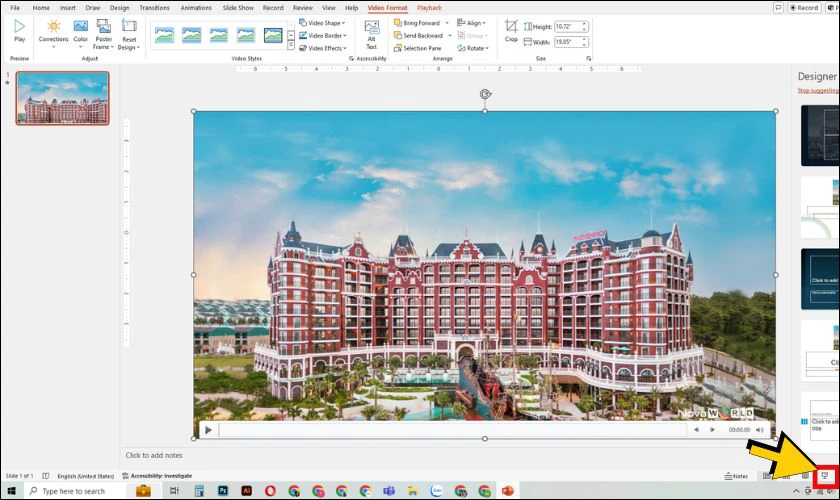Switch to the Insert tab

coord(68,8)
